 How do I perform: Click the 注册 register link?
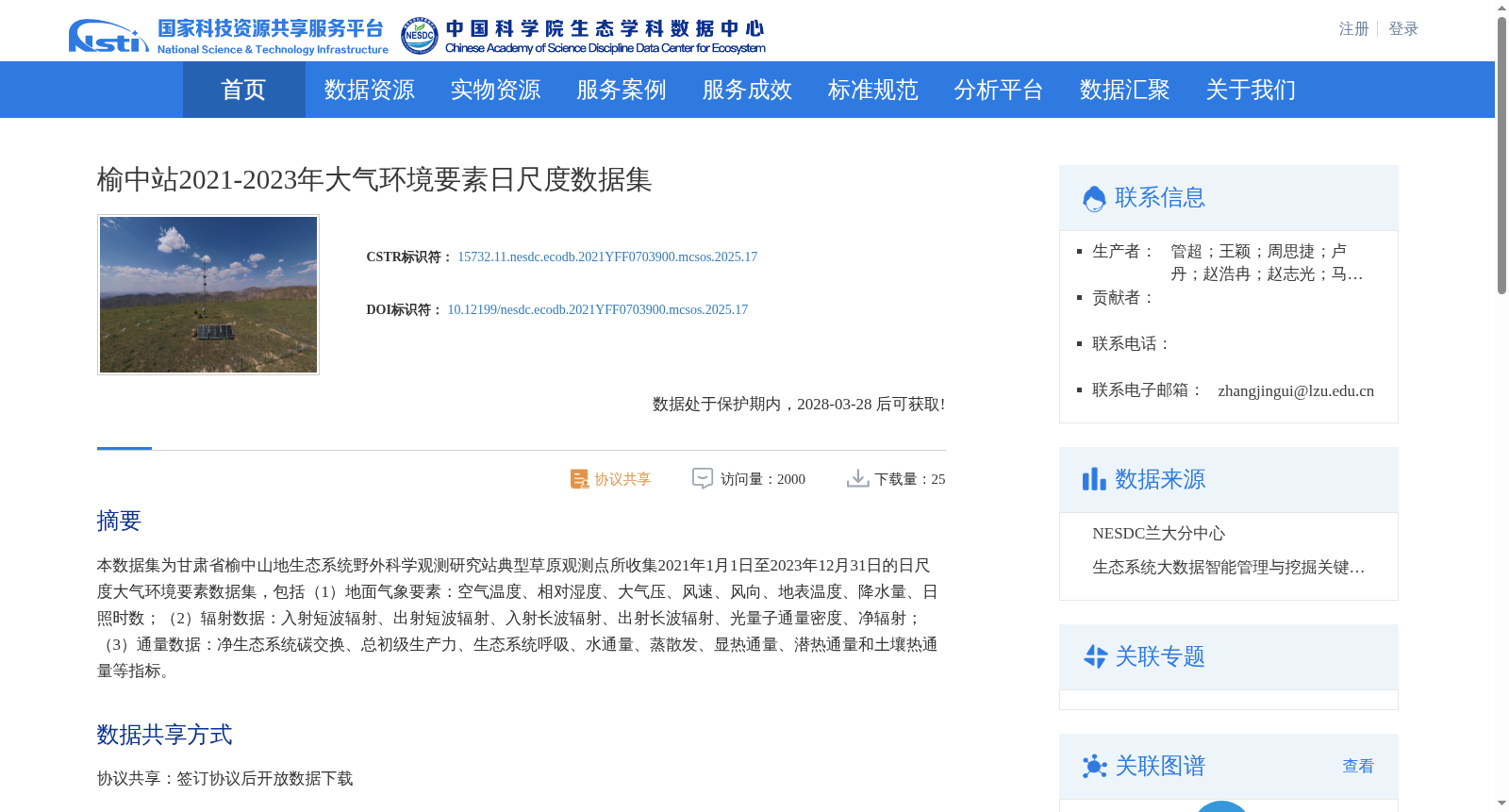pos(1353,28)
